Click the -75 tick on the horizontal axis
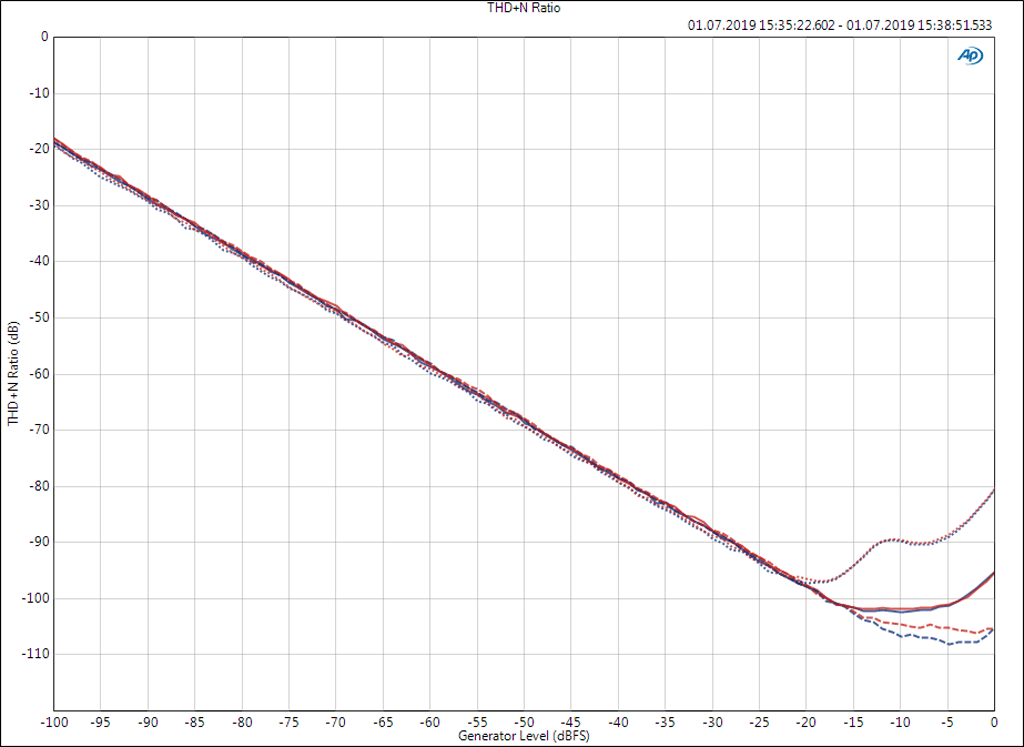This screenshot has height=747, width=1024. click(289, 722)
